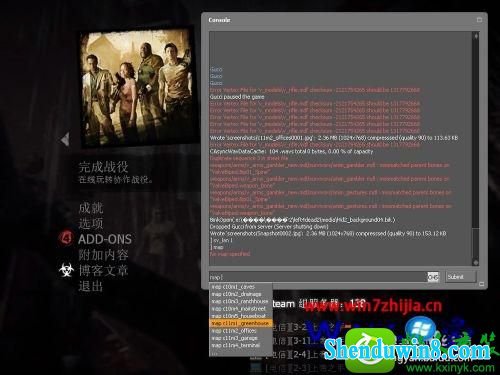Image resolution: width=500 pixels, height=375 pixels.
Task: Open the 完成战役 campaign menu item
Action: pyautogui.click(x=103, y=167)
